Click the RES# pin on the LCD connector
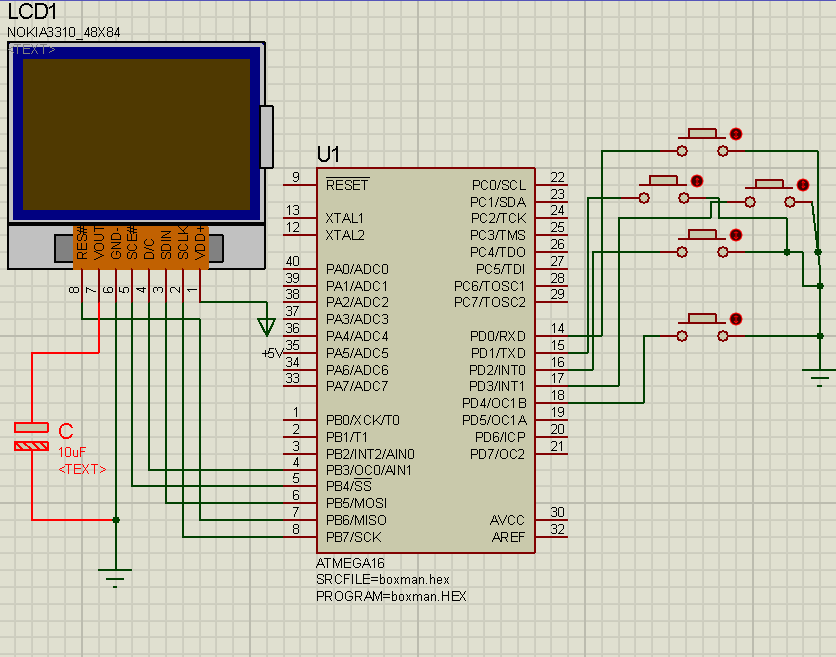The width and height of the screenshot is (836, 657). click(x=82, y=243)
